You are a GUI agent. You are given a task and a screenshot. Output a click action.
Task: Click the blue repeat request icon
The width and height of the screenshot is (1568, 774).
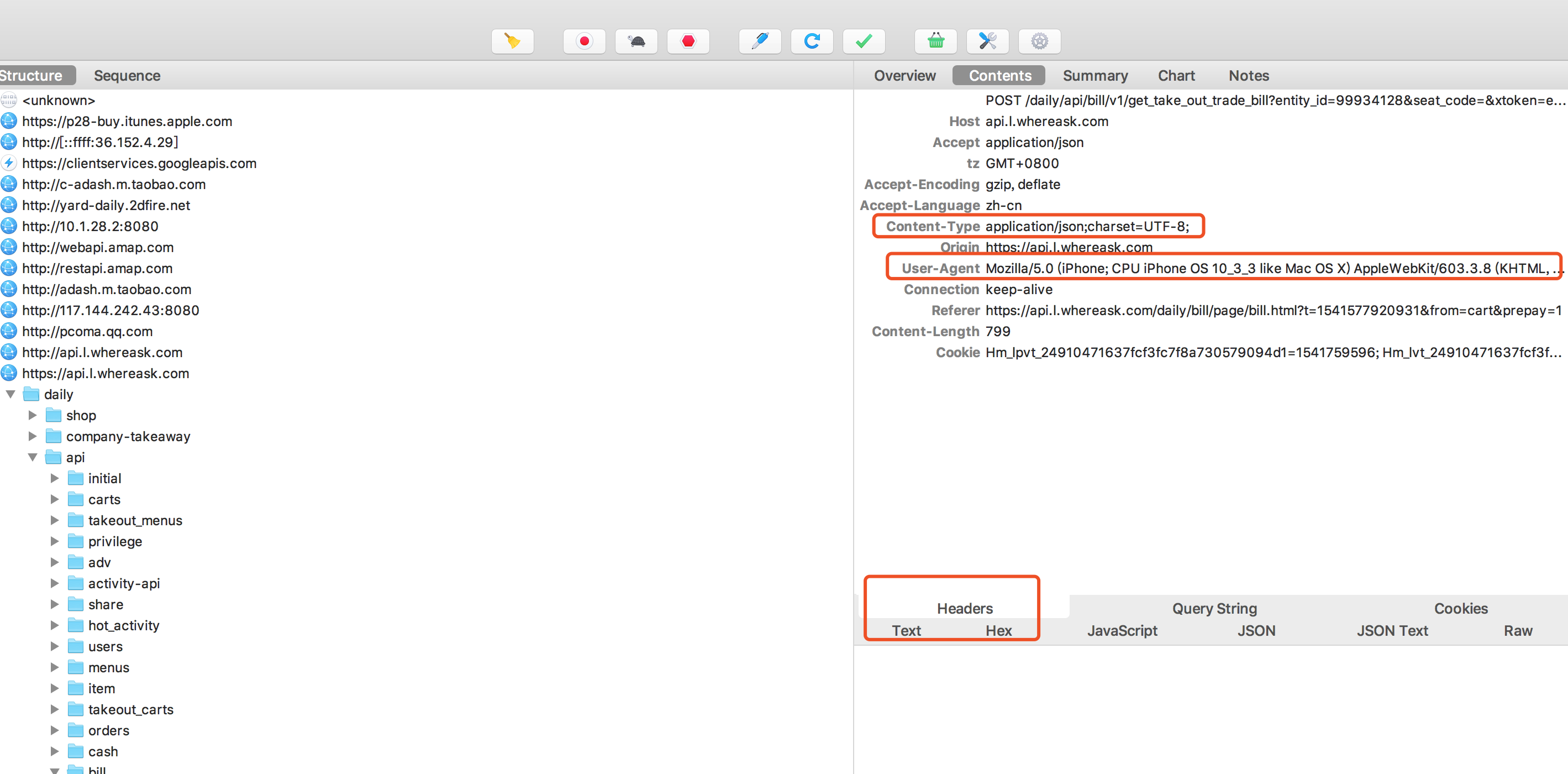[812, 41]
